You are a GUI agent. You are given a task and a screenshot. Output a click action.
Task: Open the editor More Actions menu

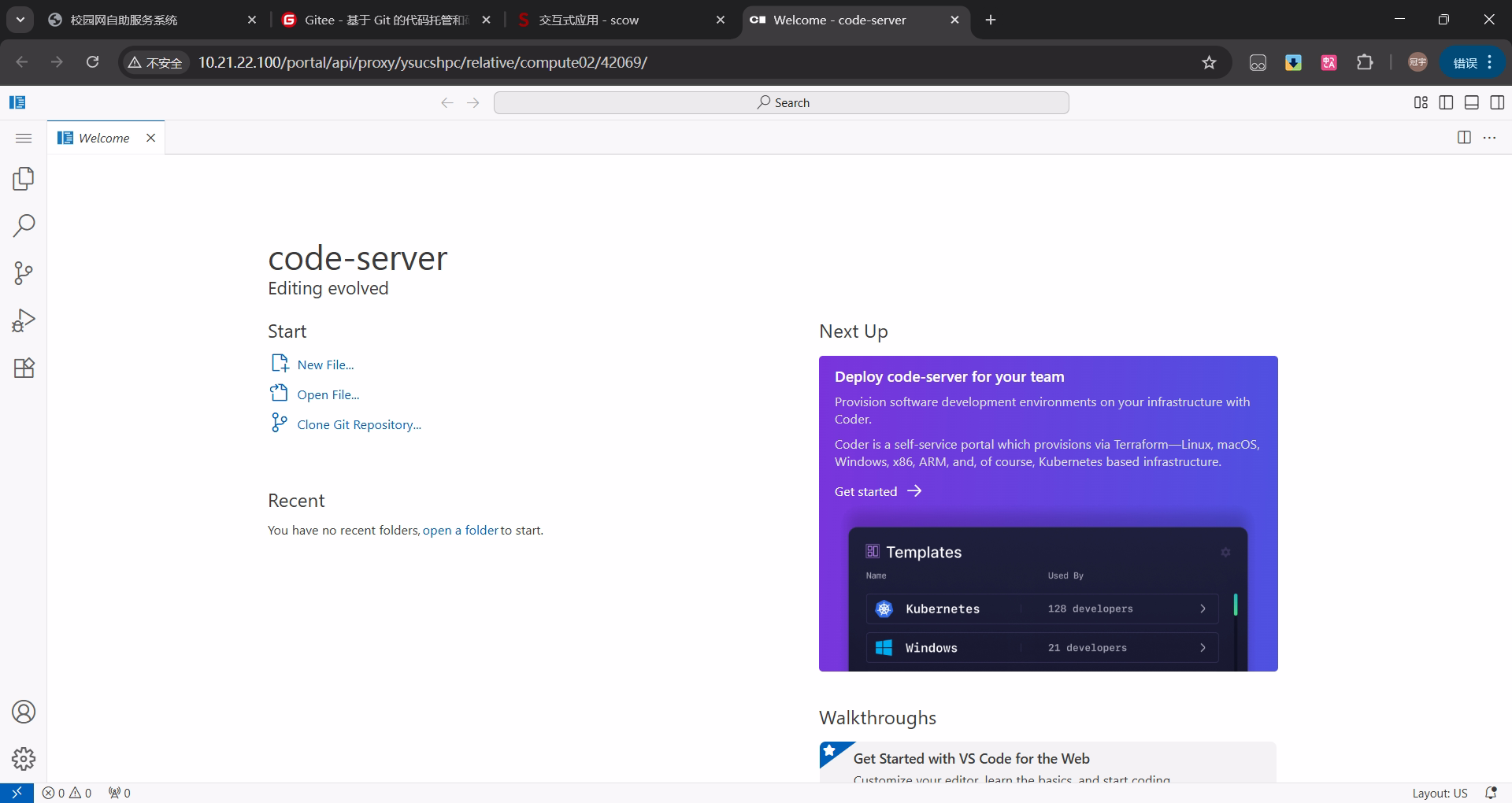tap(1489, 137)
